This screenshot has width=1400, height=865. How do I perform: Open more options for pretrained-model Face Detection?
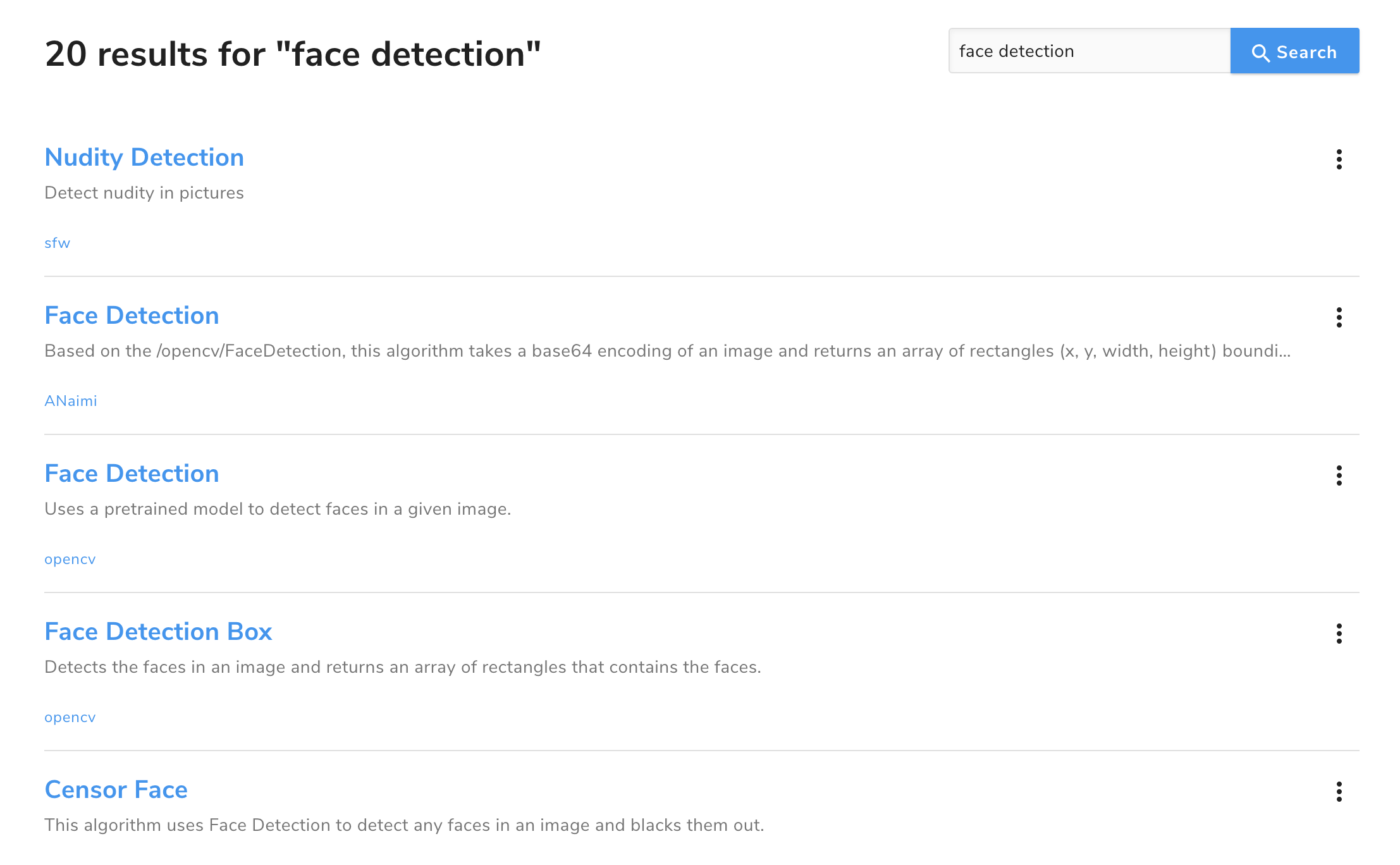tap(1339, 475)
